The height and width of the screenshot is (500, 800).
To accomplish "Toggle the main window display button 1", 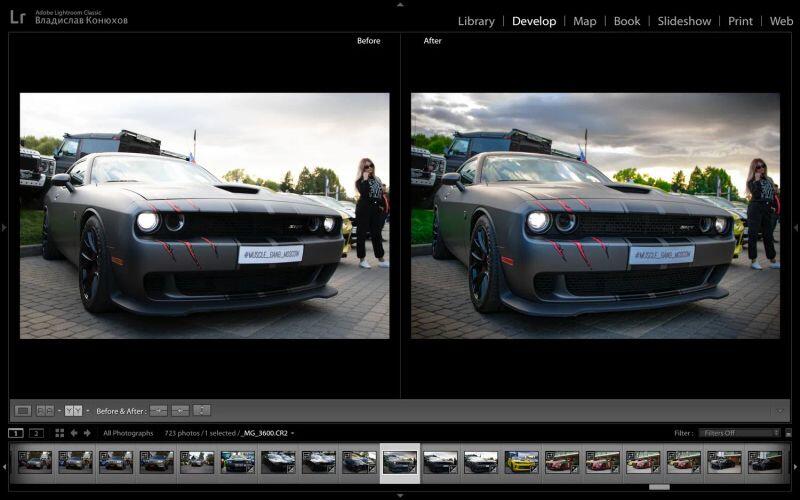I will [16, 433].
